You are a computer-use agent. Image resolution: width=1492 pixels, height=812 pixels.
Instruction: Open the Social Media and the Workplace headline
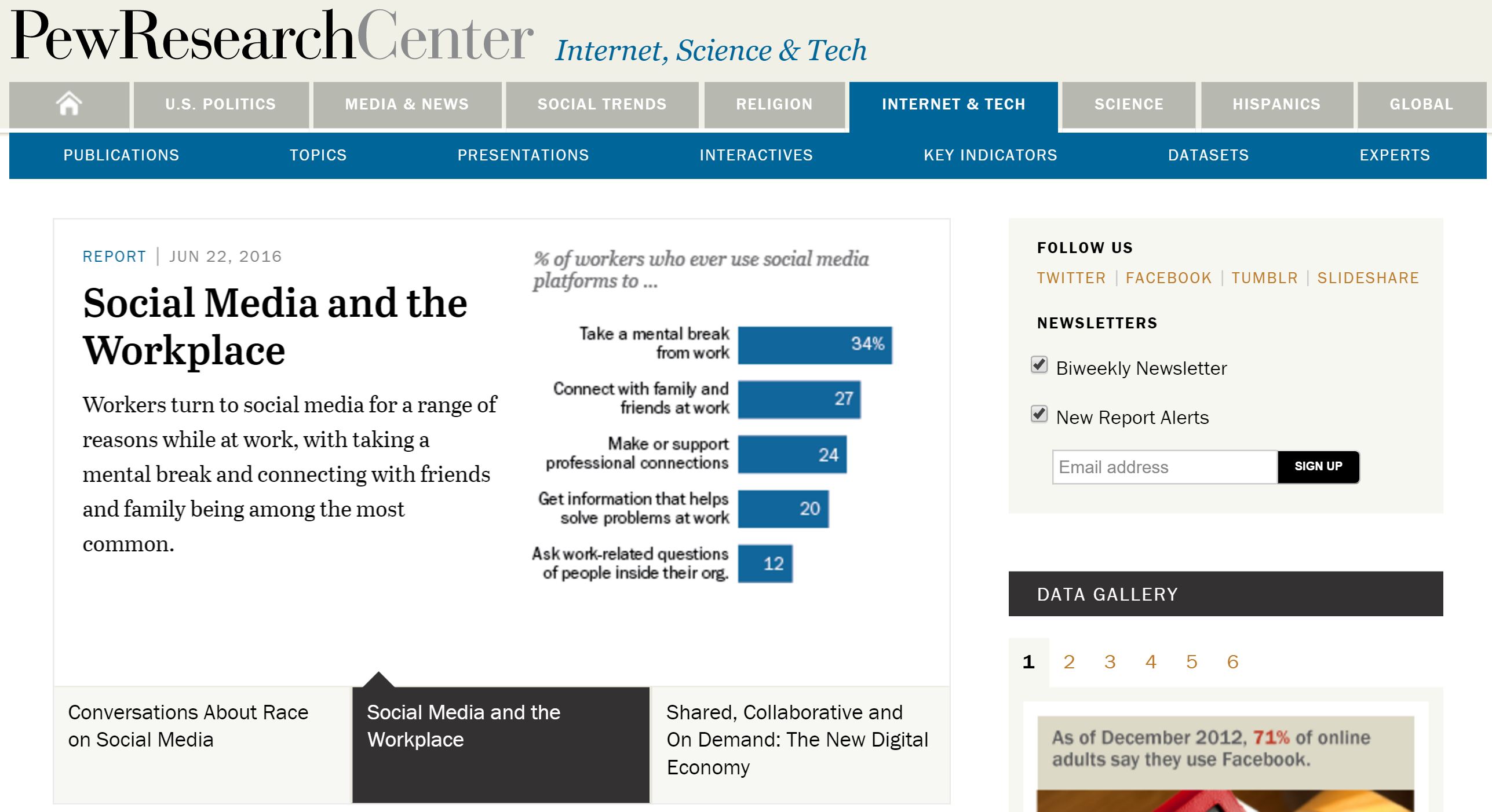[x=275, y=326]
